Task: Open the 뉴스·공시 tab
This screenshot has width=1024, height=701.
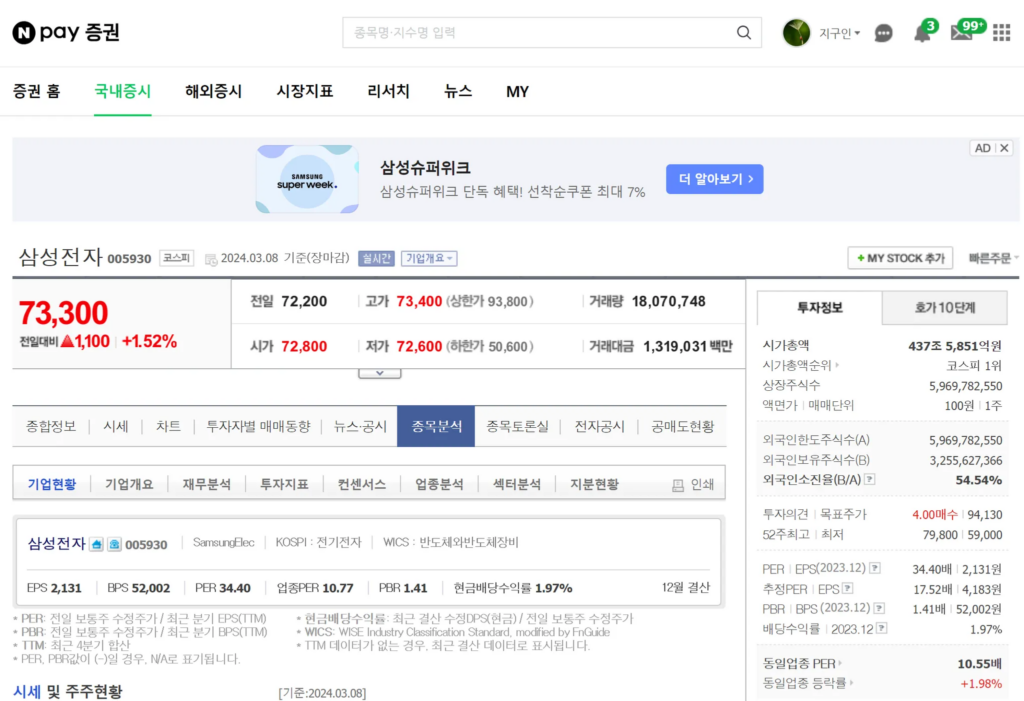Action: pyautogui.click(x=360, y=427)
